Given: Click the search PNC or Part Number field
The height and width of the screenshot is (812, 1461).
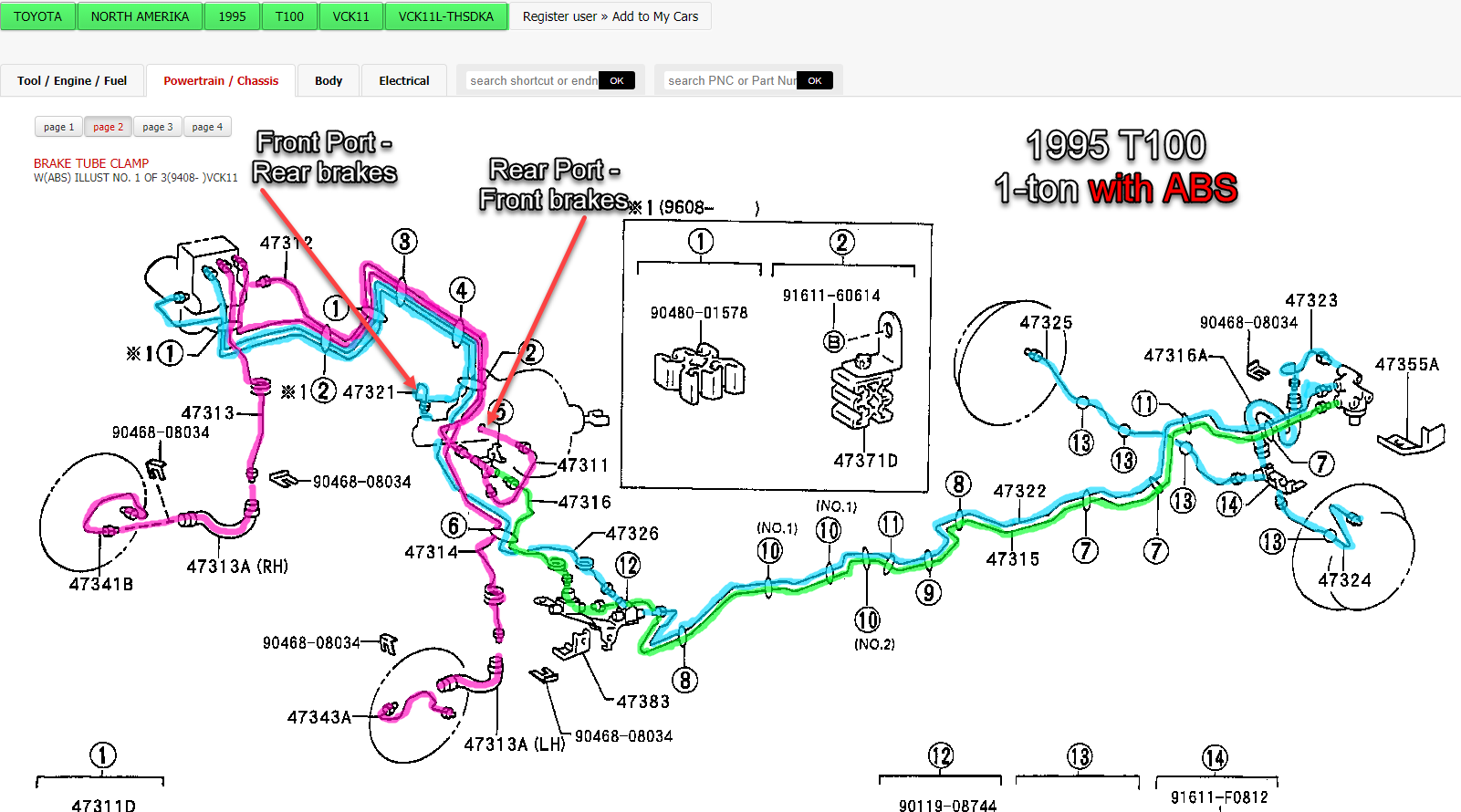Looking at the screenshot, I should tap(731, 80).
